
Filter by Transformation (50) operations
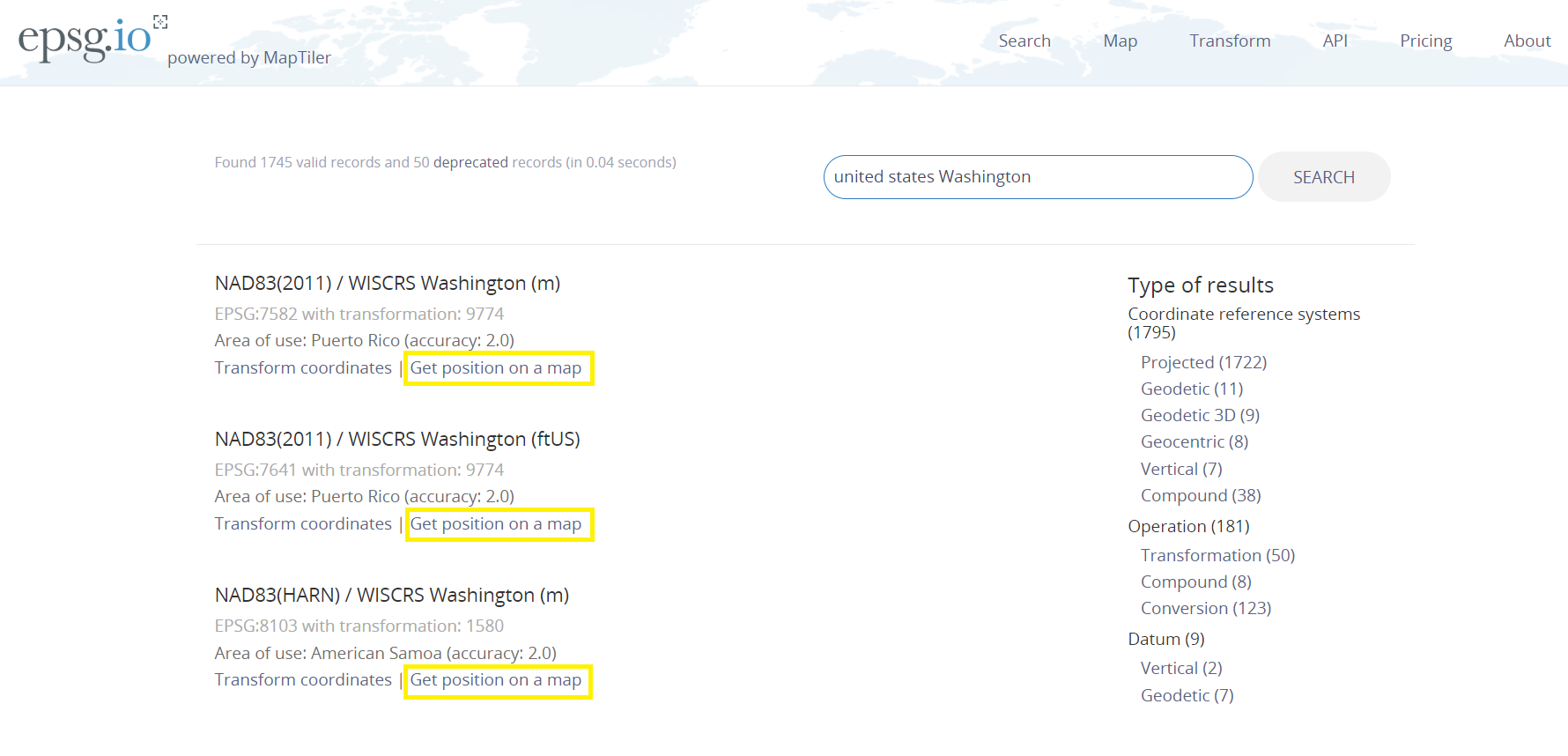pos(1217,555)
